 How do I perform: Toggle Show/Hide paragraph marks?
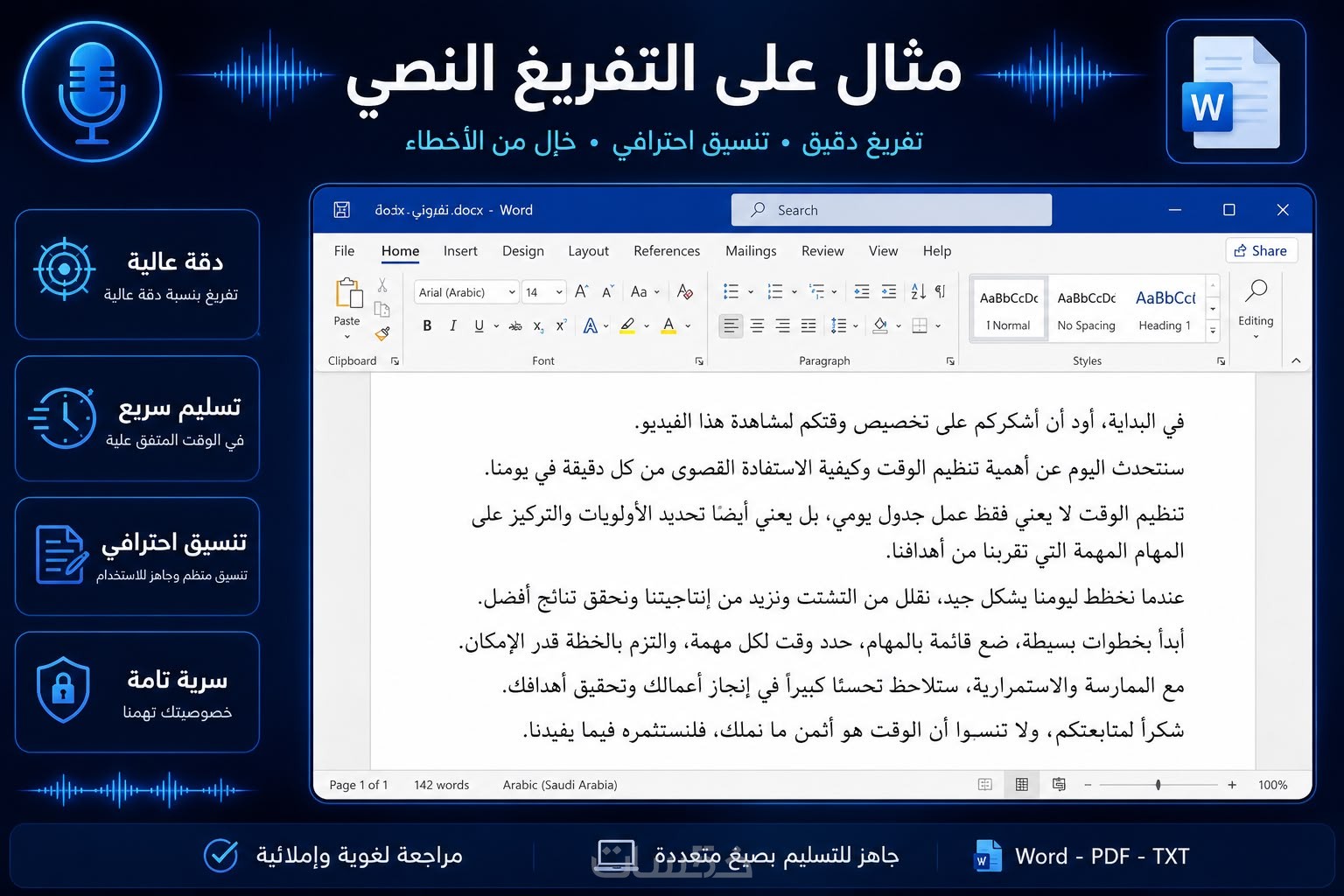[941, 291]
